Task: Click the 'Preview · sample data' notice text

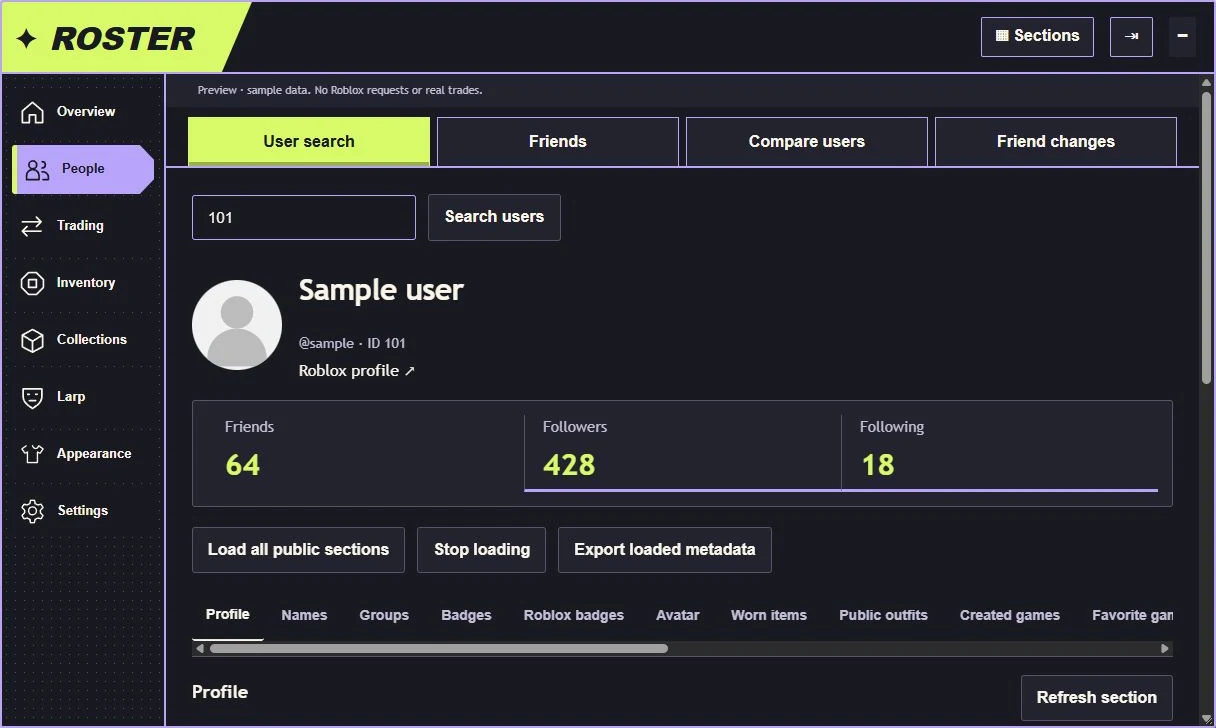Action: 340,90
